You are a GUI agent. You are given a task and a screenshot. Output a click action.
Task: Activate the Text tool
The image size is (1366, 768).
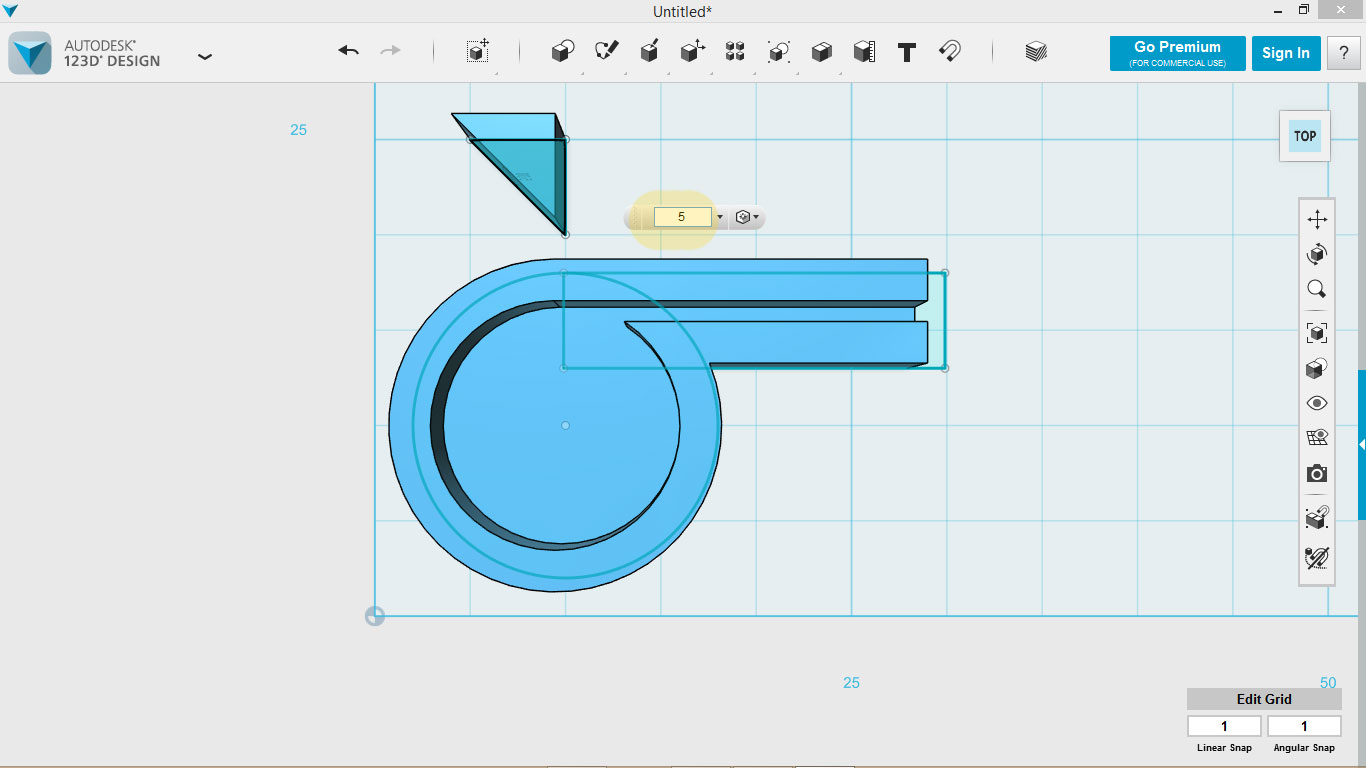tap(906, 53)
